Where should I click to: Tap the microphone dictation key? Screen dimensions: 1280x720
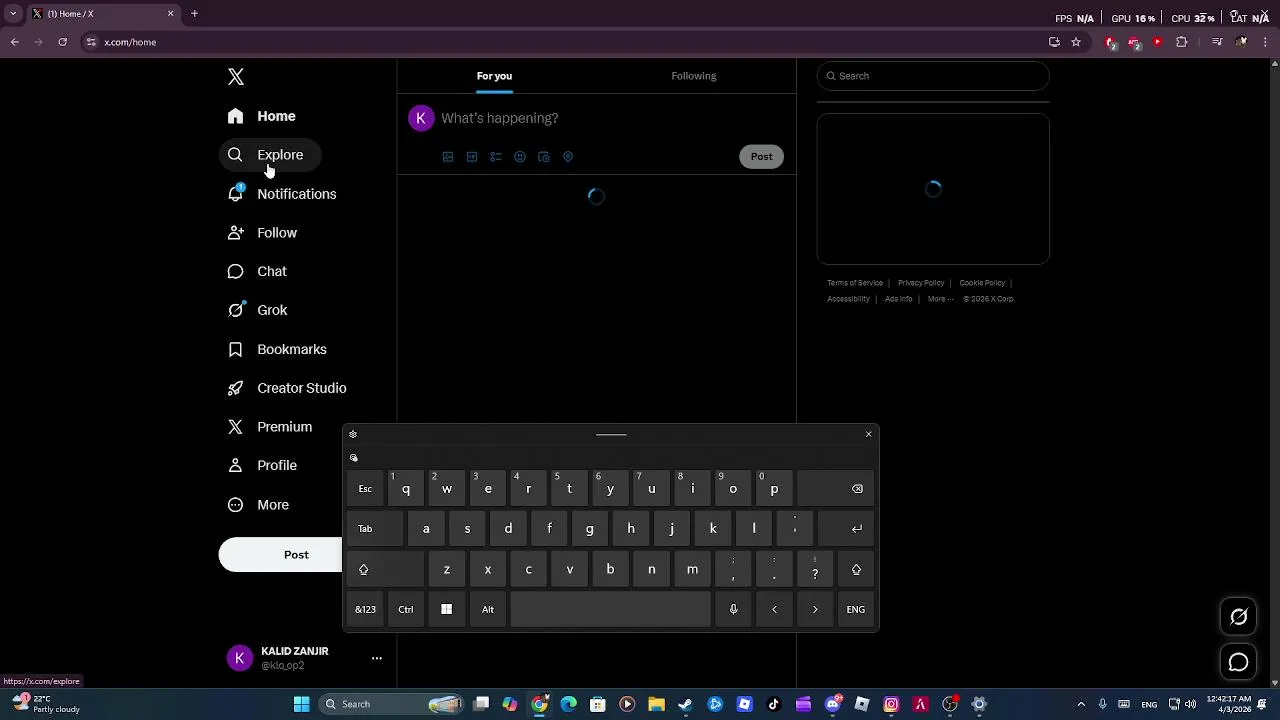tap(733, 610)
